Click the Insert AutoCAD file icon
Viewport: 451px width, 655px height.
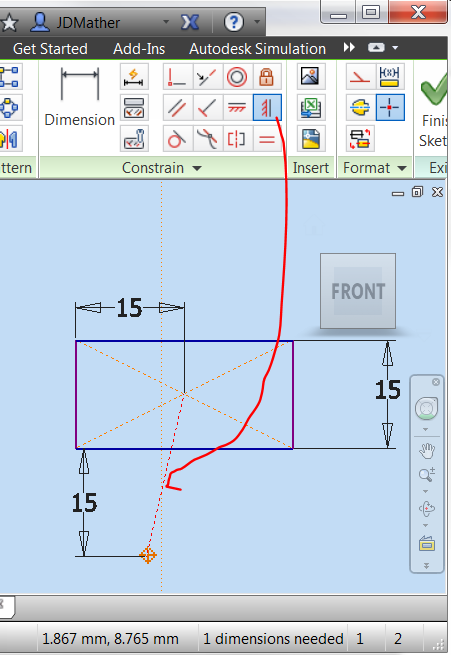click(311, 139)
